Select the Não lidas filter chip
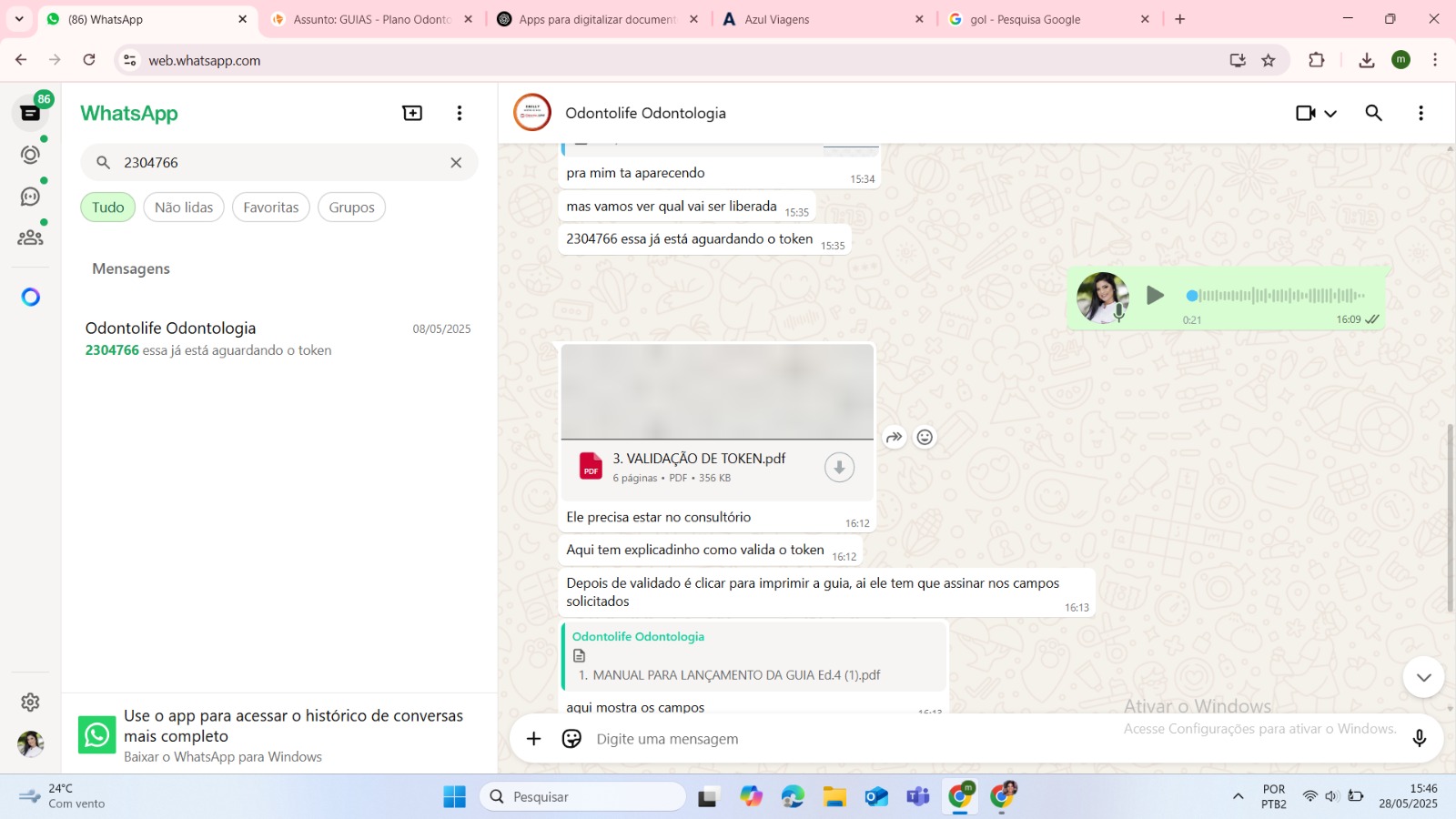The height and width of the screenshot is (819, 1456). coord(184,207)
